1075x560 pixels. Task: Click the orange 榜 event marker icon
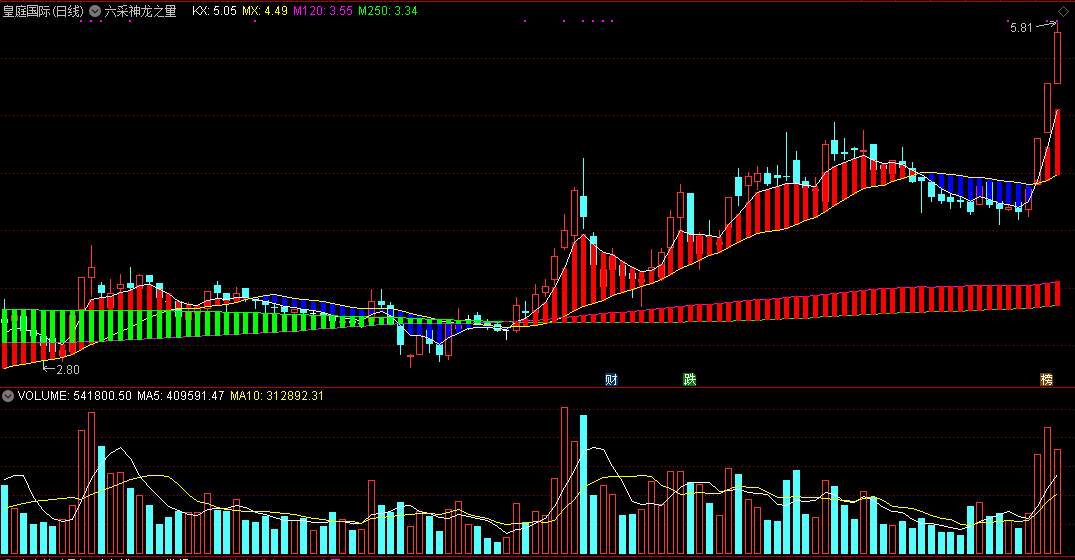pos(1046,380)
